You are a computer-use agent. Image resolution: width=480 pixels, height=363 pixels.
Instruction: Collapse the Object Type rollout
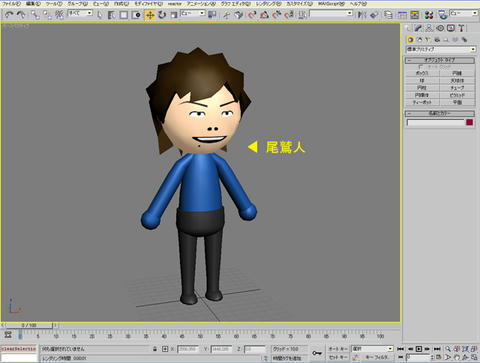point(440,60)
